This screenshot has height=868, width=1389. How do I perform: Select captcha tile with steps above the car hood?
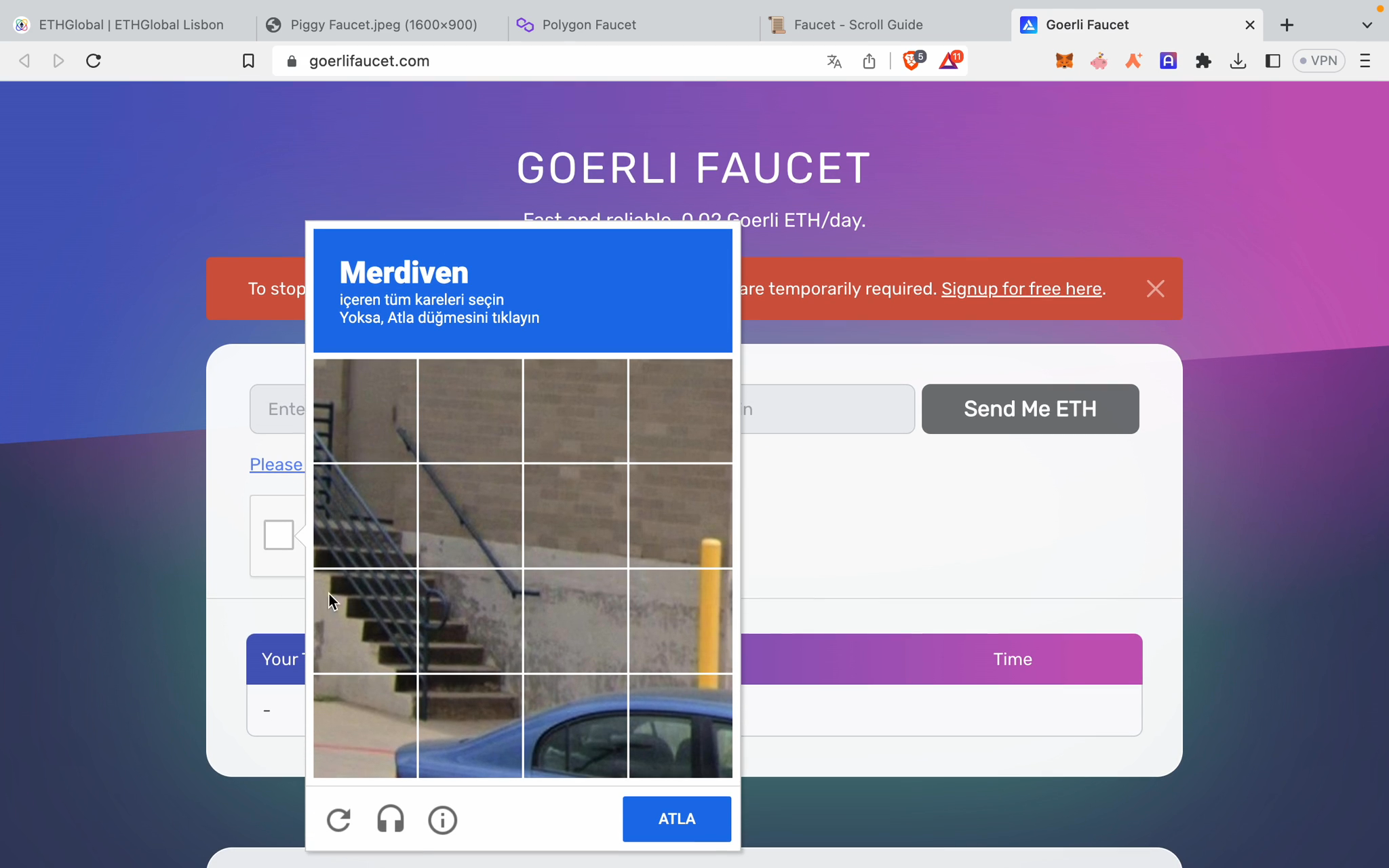470,726
